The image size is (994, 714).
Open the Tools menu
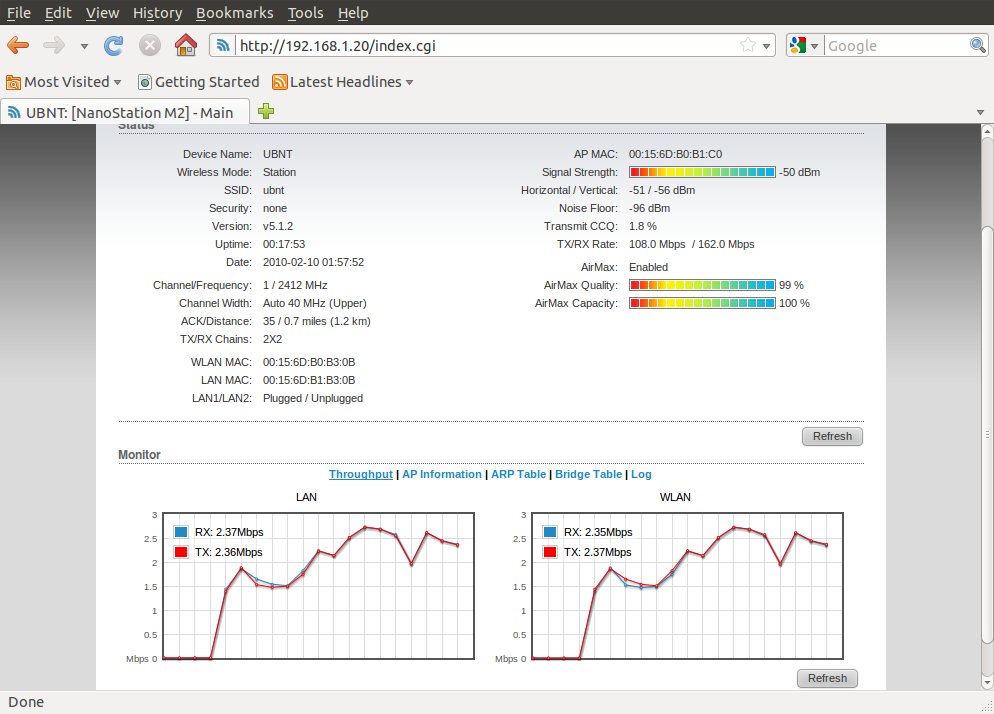point(305,13)
